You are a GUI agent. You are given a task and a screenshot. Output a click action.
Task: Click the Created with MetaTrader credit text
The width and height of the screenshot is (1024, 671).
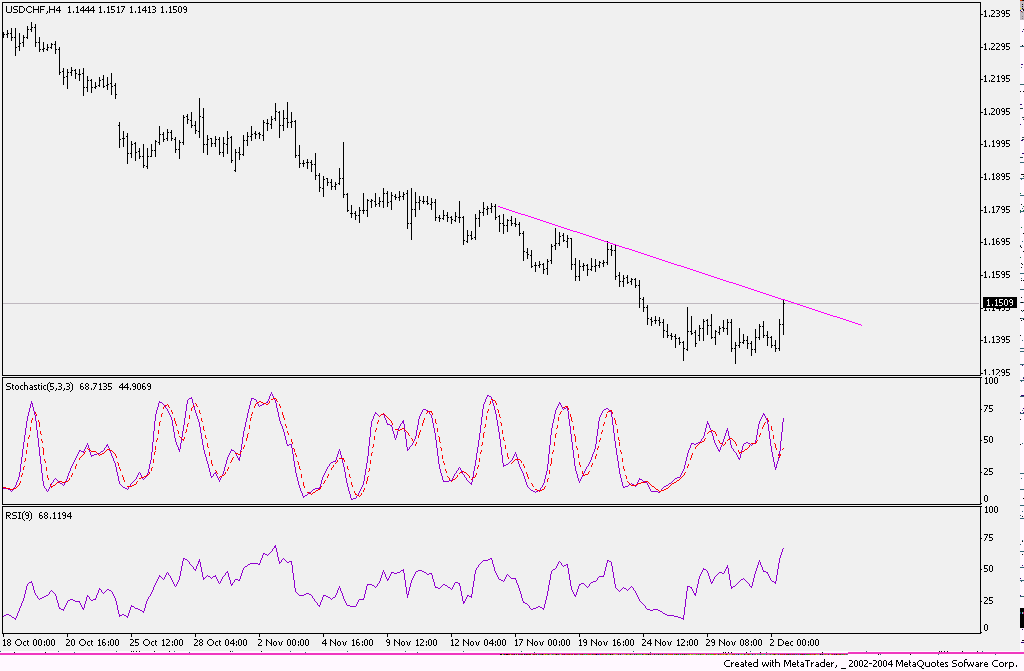[871, 663]
